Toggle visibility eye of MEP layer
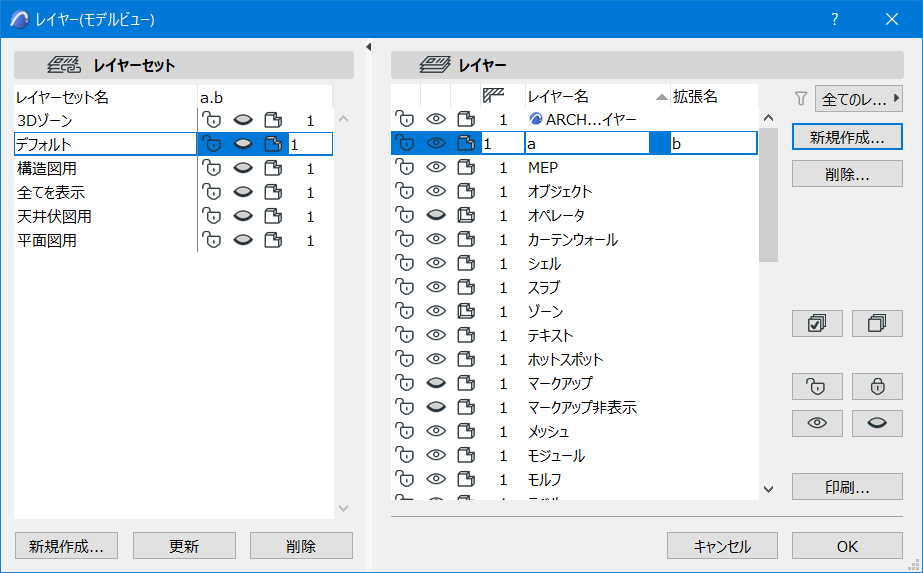The height and width of the screenshot is (573, 923). tap(436, 168)
